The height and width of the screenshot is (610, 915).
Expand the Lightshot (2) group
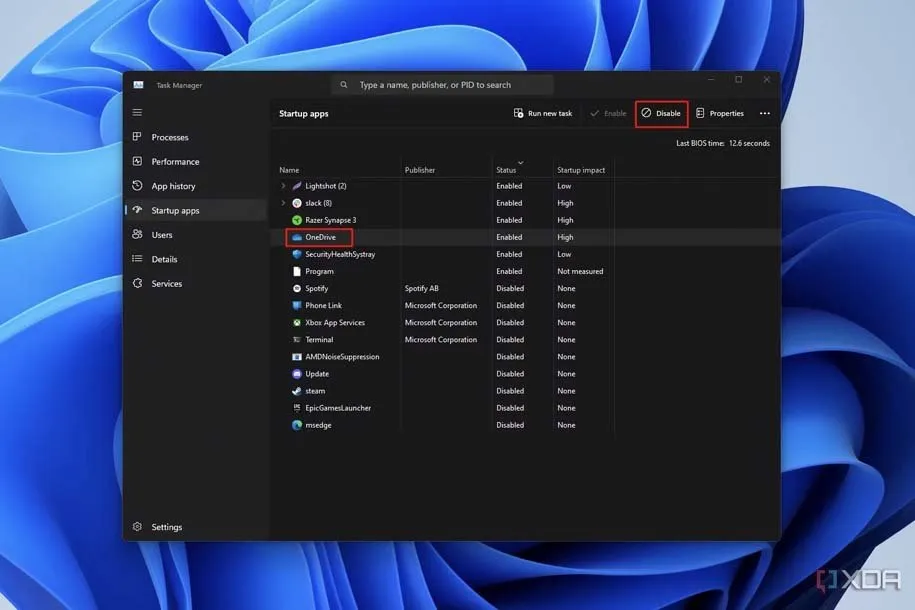point(283,186)
